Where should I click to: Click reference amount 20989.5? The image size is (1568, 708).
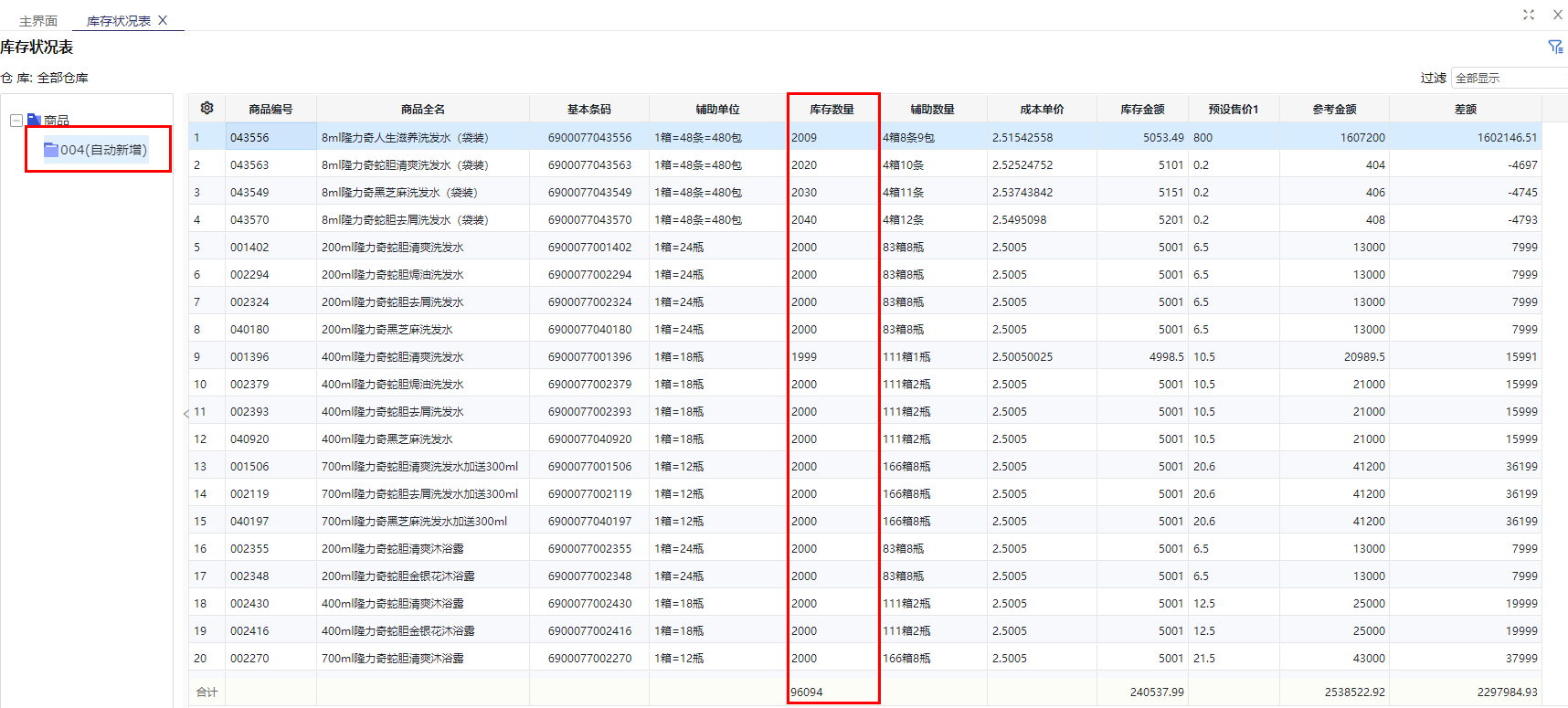(1364, 356)
